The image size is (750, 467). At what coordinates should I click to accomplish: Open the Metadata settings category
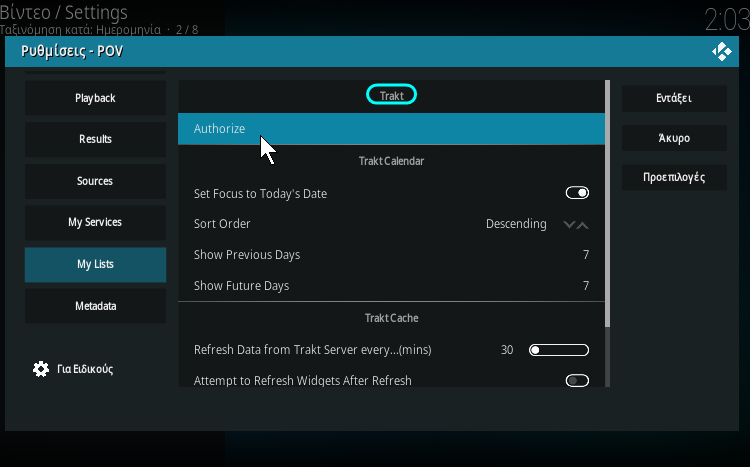point(95,306)
